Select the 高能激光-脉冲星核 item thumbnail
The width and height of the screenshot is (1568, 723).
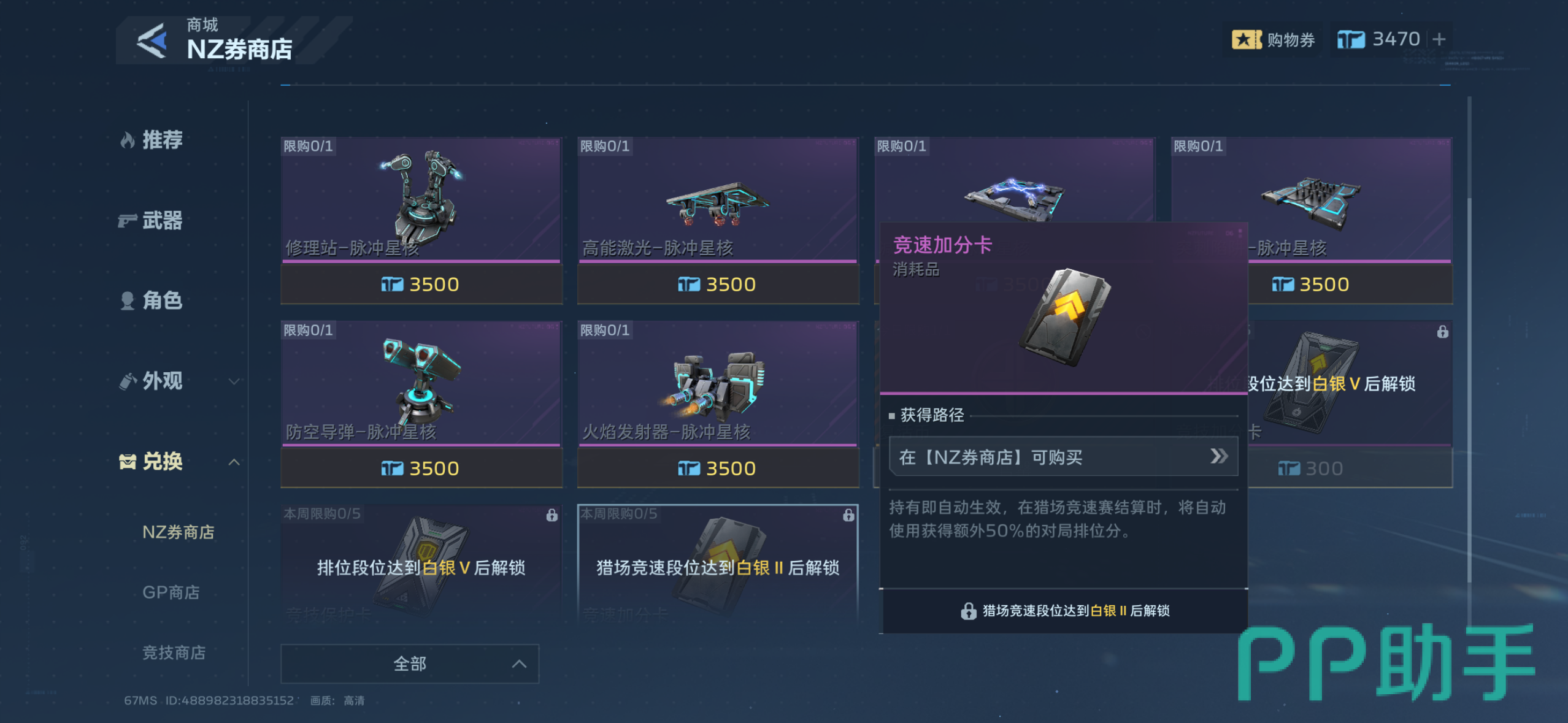pos(718,199)
